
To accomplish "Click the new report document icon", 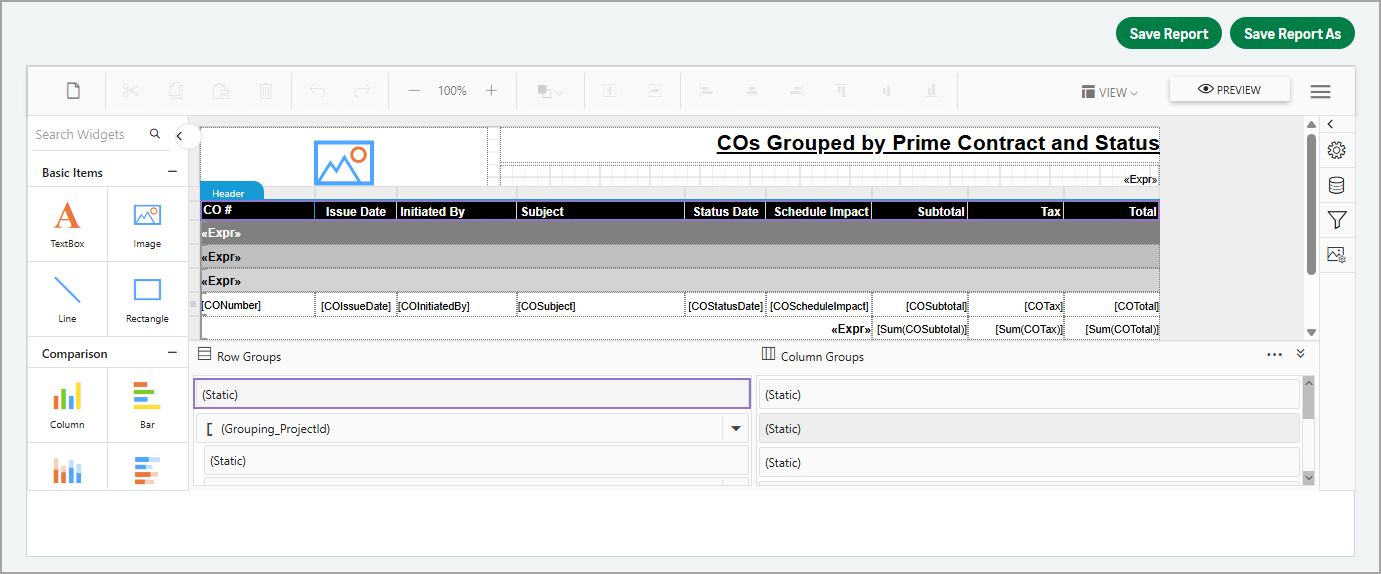I will (73, 91).
